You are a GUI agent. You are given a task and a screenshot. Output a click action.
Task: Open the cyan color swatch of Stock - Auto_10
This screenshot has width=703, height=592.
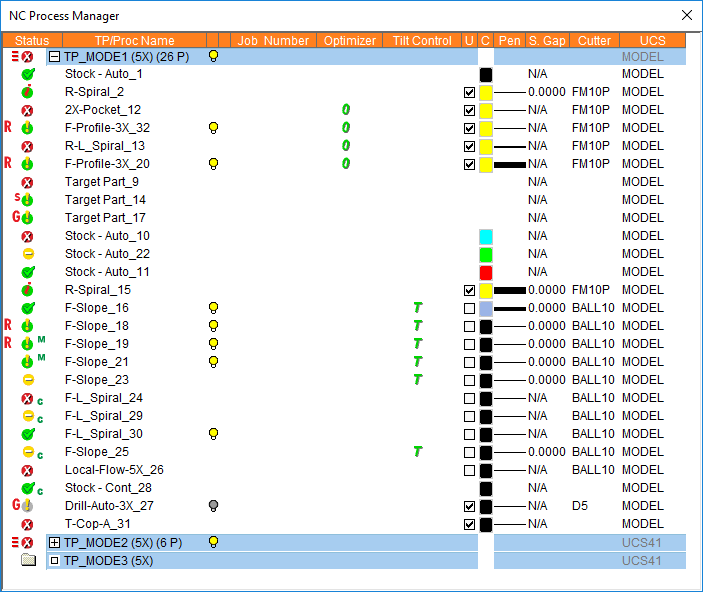point(486,236)
